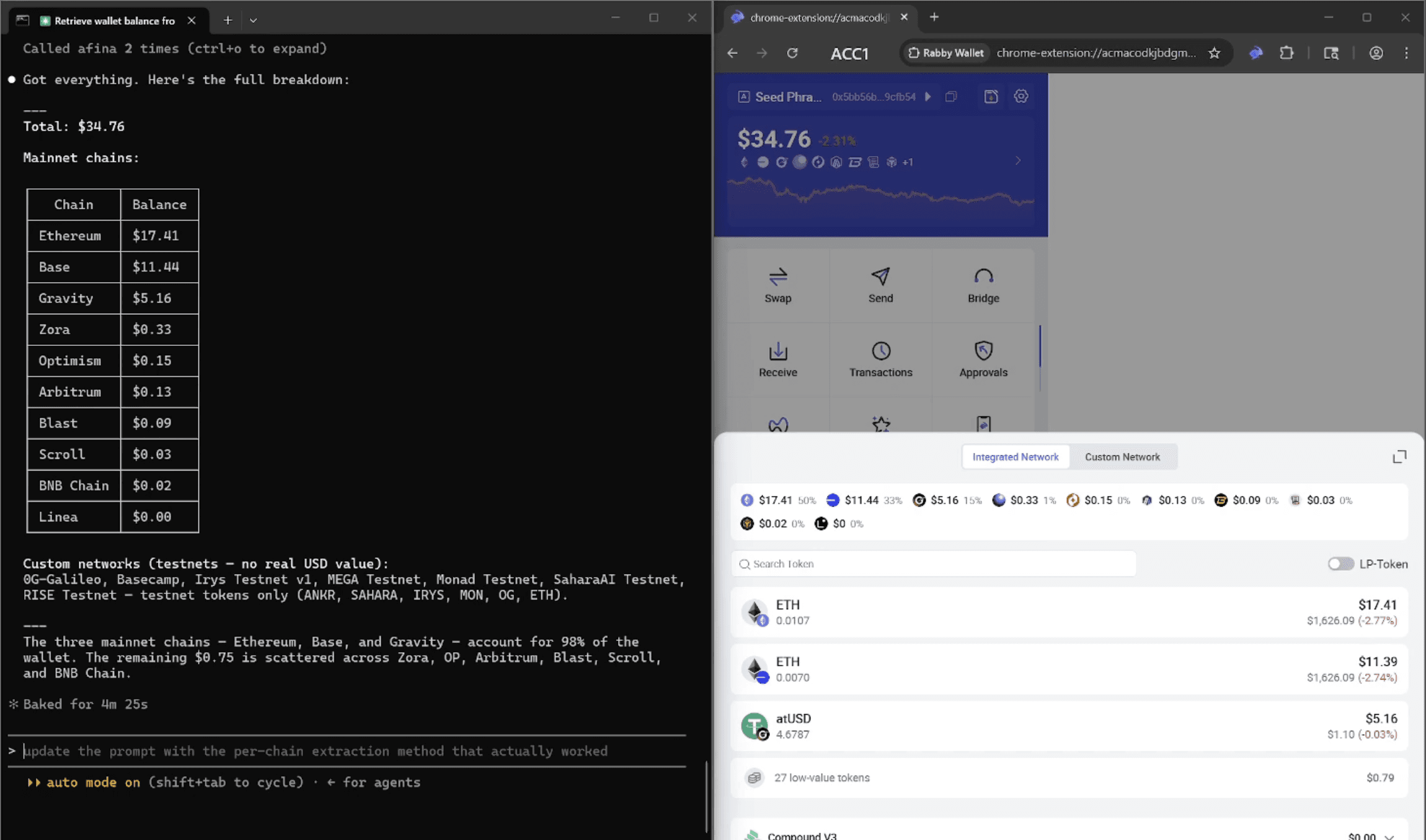
Task: Open the Chrome profile icon
Action: 1376,53
